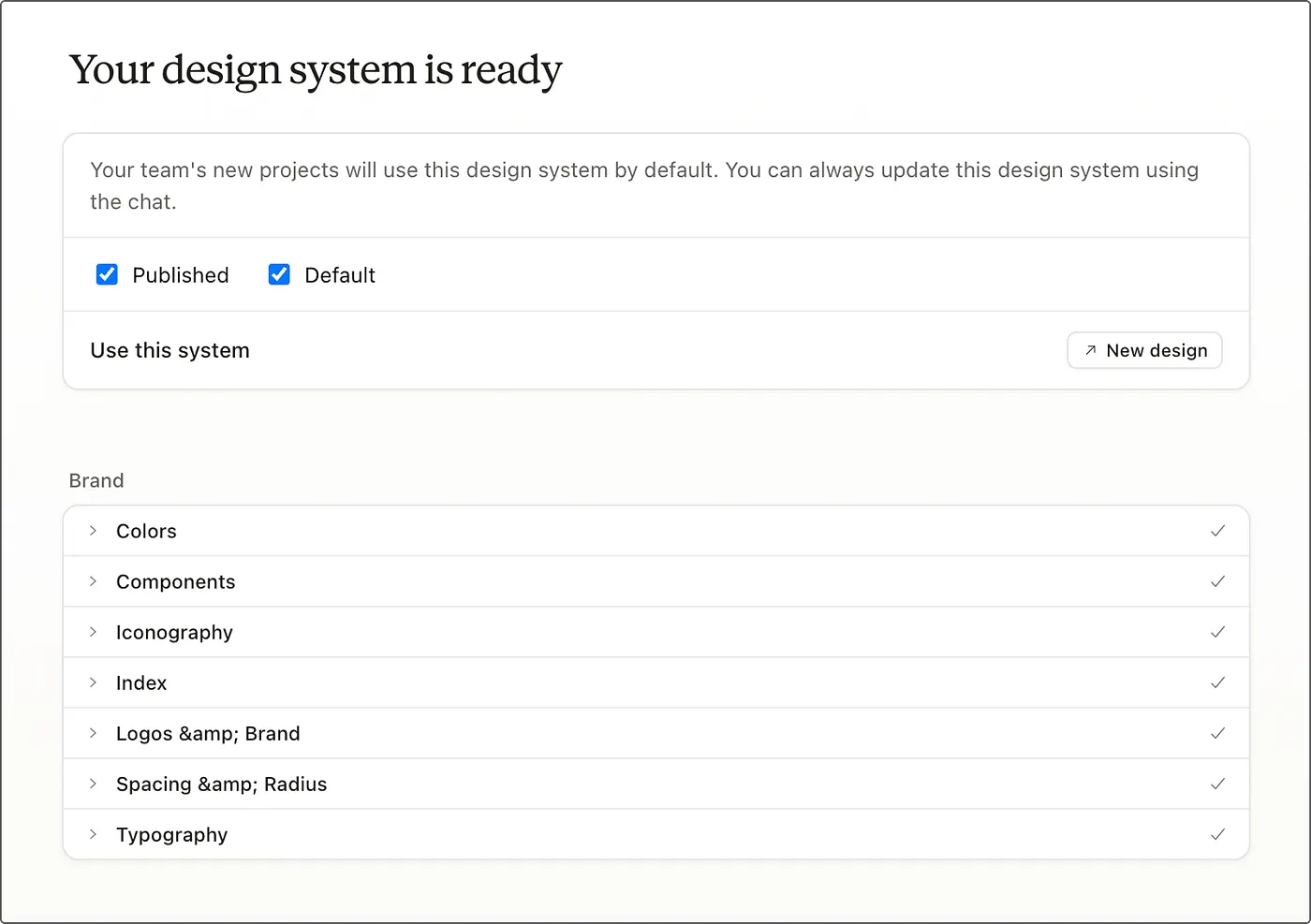The width and height of the screenshot is (1311, 924).
Task: Click the Published label text
Action: click(x=181, y=275)
